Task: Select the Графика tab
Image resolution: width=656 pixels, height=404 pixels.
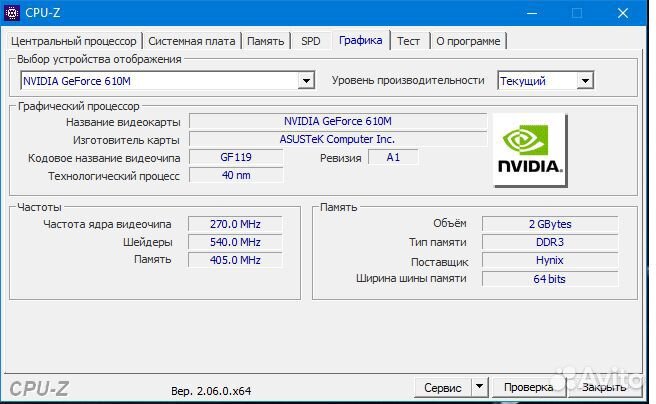Action: click(361, 40)
